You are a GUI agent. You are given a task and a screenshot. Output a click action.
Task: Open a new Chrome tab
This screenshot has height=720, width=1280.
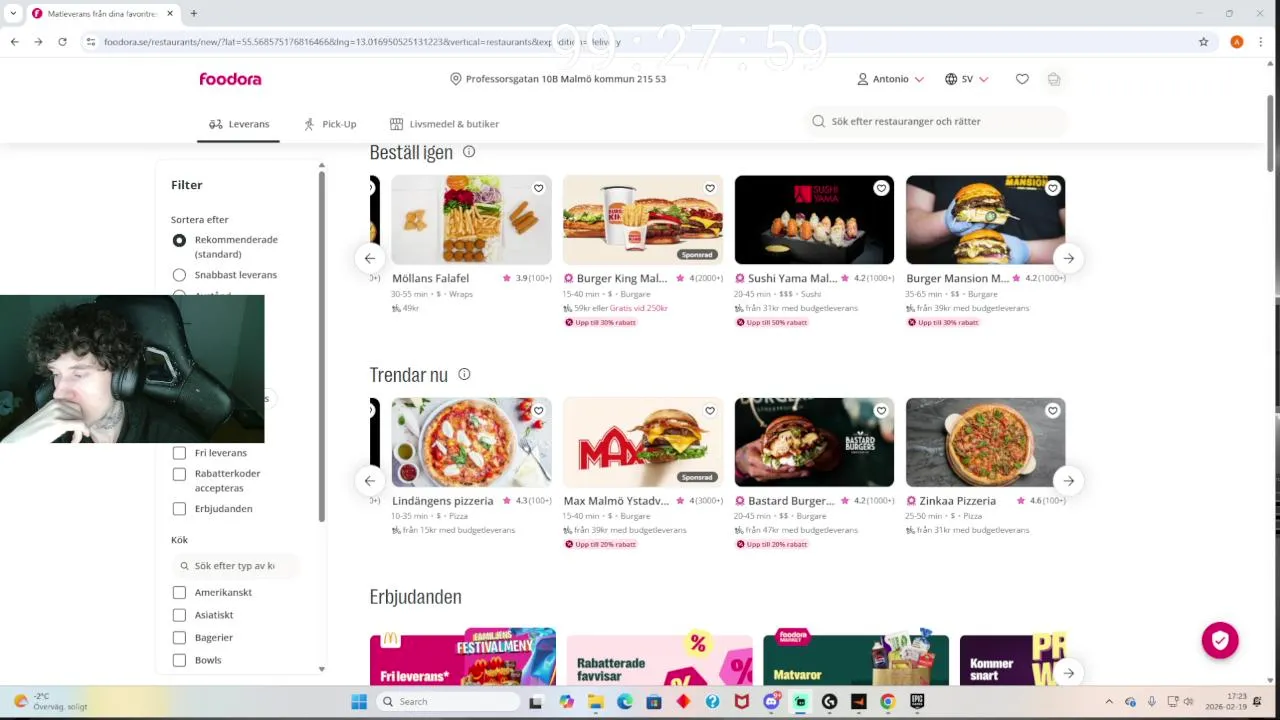click(193, 13)
